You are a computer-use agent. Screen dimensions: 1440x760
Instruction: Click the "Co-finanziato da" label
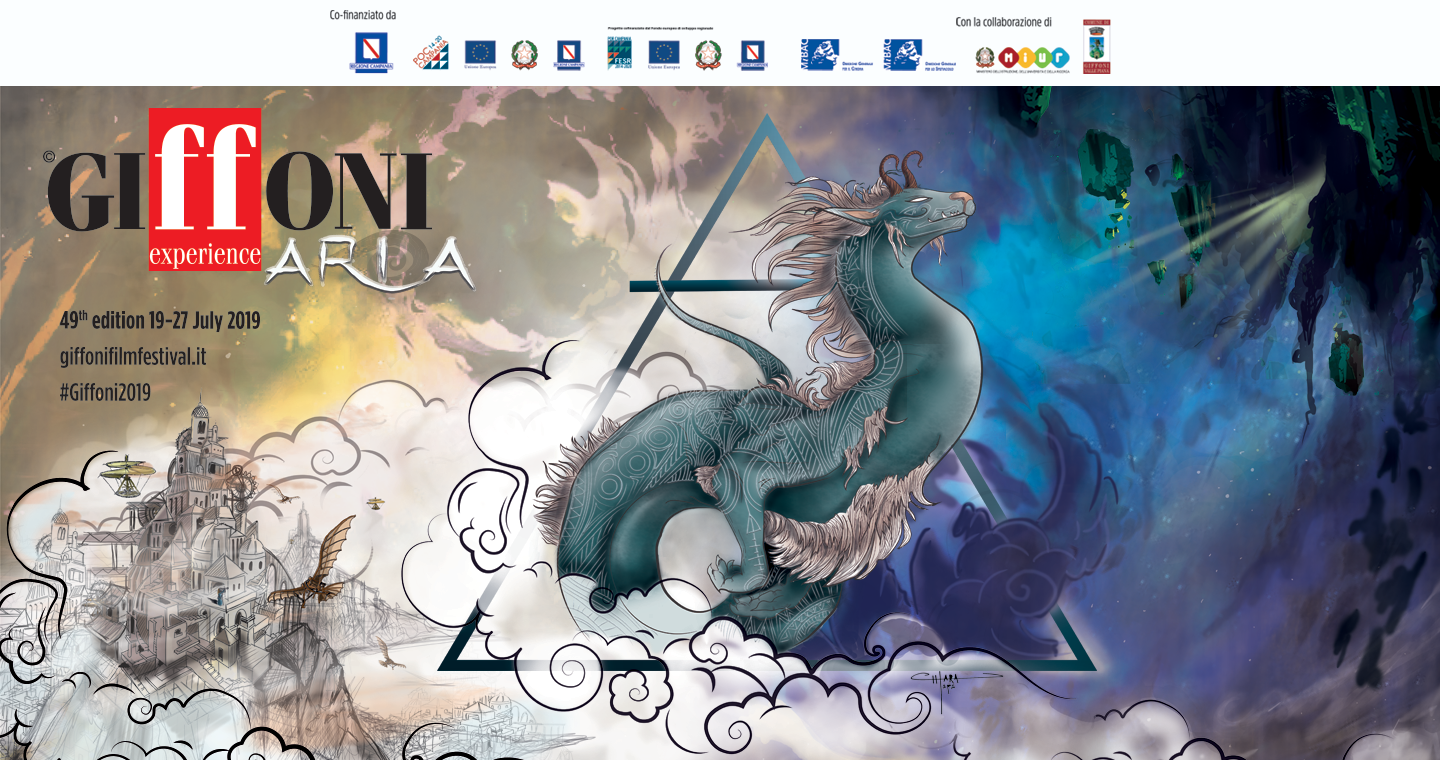(362, 15)
